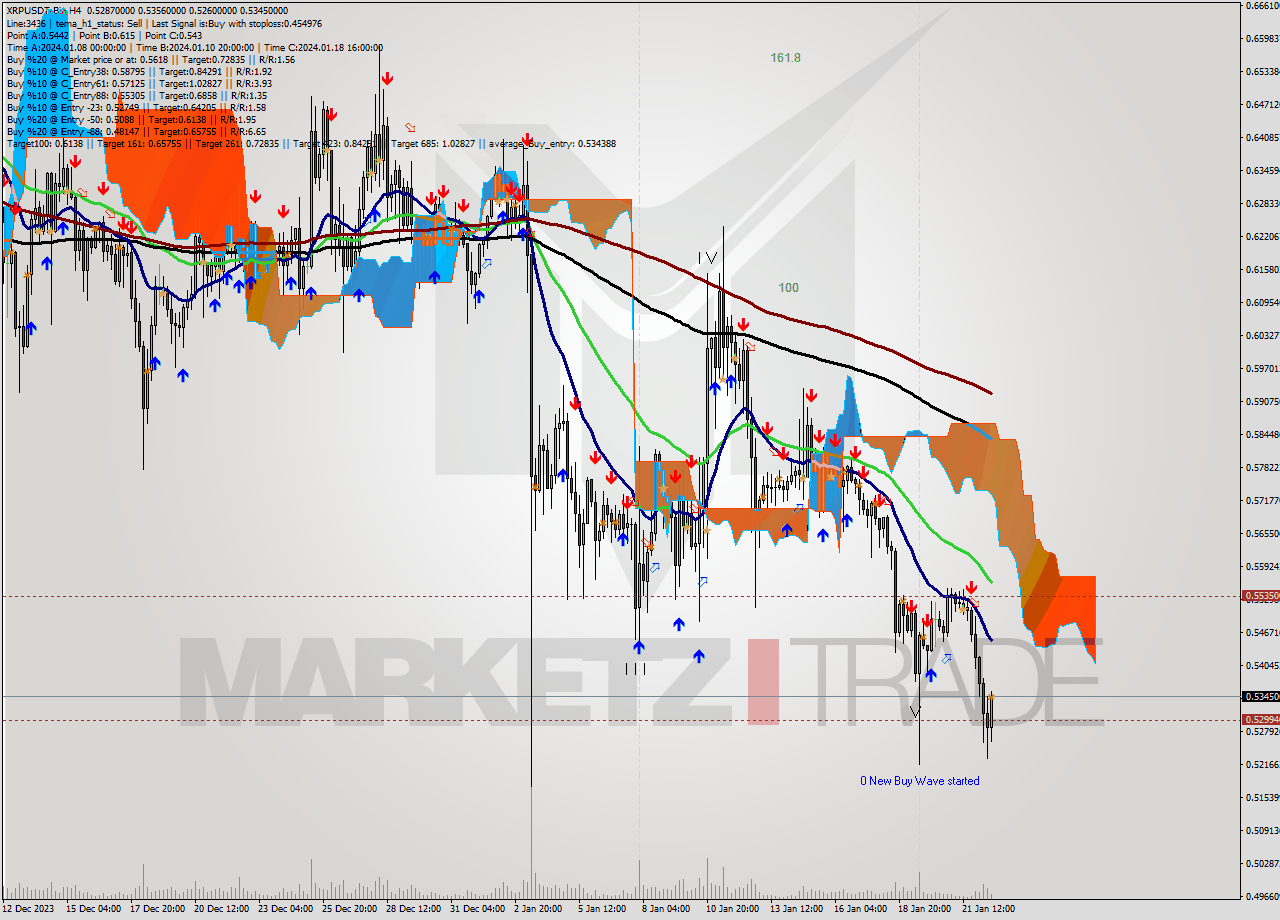The width and height of the screenshot is (1280, 920).
Task: Click the 0.54671 price axis label
Action: point(1261,632)
